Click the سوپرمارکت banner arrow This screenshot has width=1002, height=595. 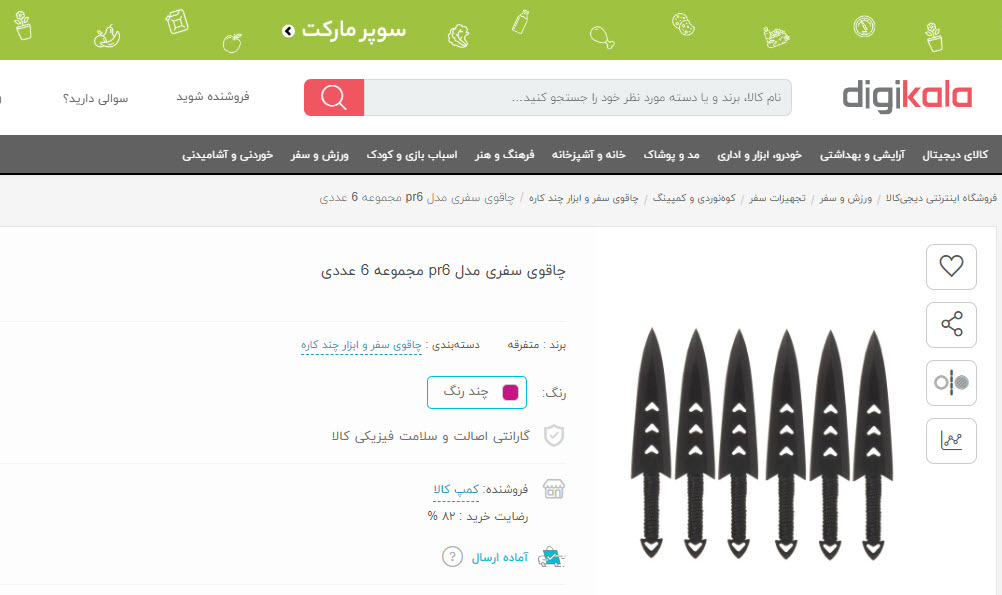point(288,31)
